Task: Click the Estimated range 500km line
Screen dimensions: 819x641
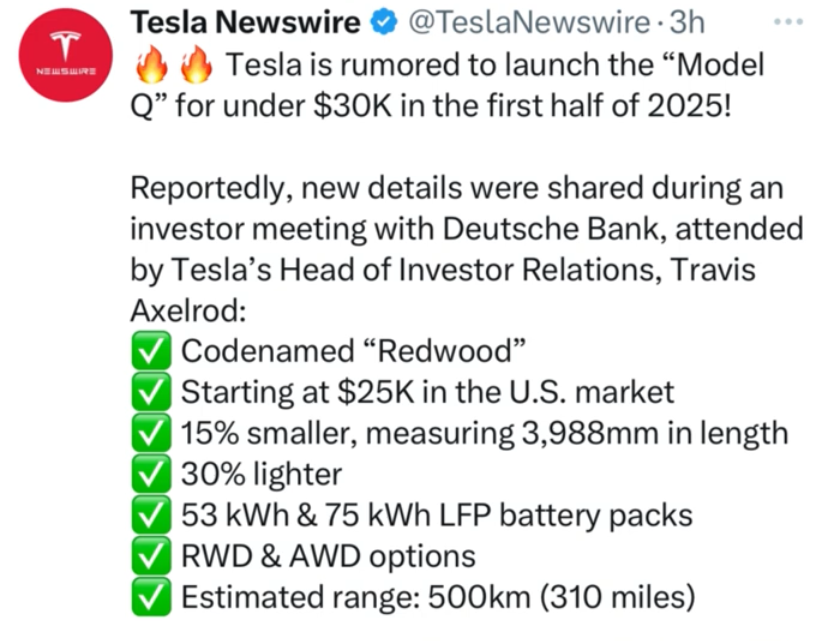Action: [x=438, y=597]
